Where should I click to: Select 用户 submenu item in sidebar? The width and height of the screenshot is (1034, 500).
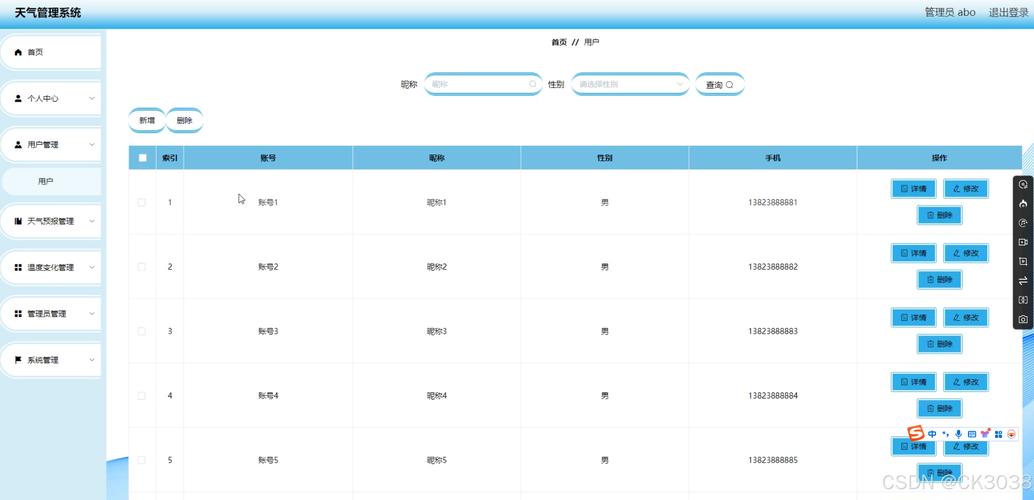(46, 182)
